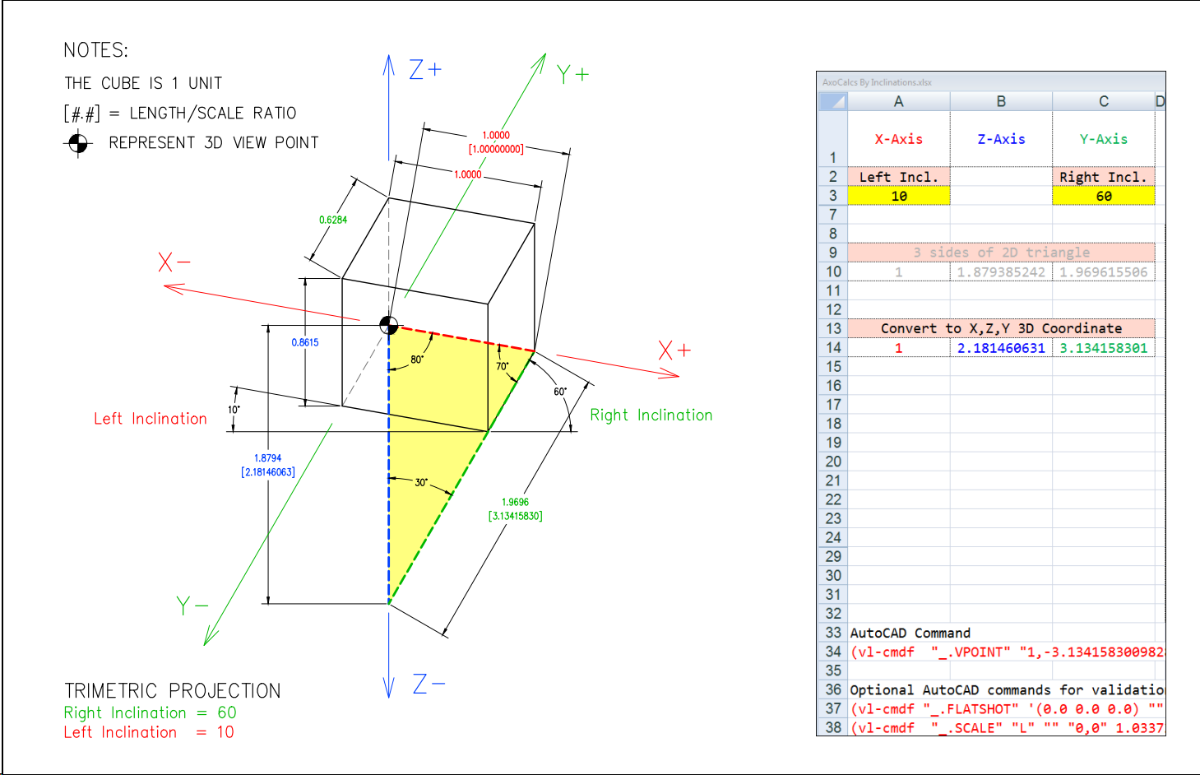
Task: Click the 10° angle label at left
Action: pos(235,410)
